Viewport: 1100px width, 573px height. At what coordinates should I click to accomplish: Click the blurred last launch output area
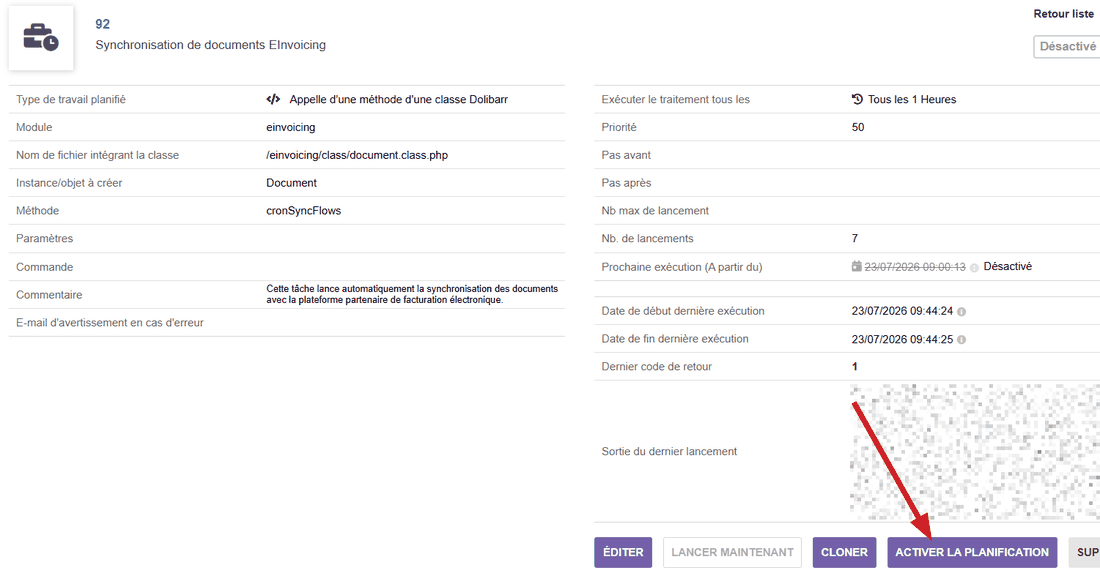(x=975, y=452)
